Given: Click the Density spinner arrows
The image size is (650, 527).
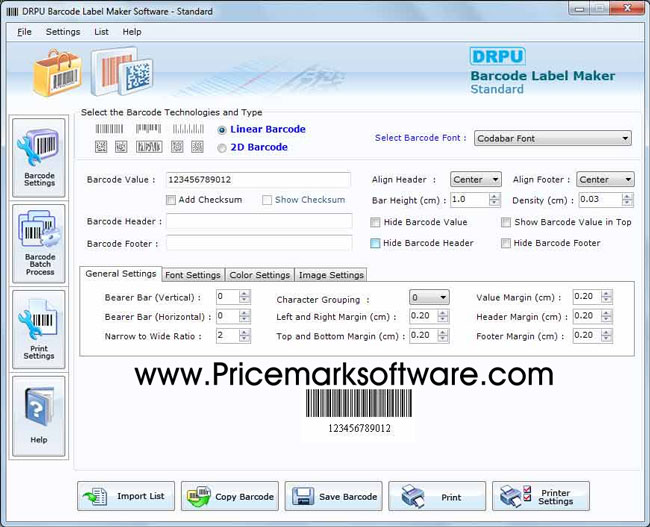Looking at the screenshot, I should (x=627, y=199).
